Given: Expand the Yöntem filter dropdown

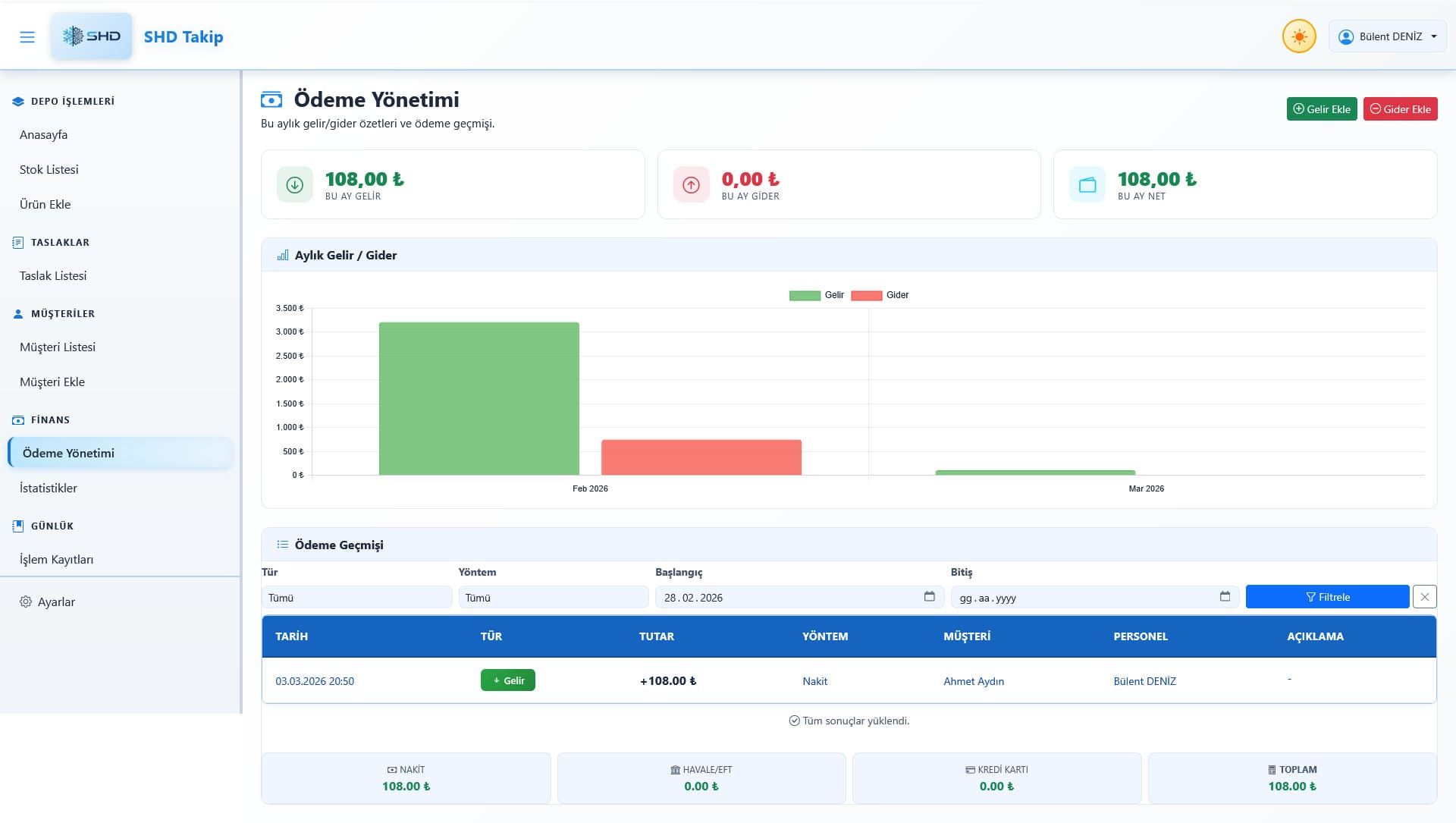Looking at the screenshot, I should (x=554, y=598).
